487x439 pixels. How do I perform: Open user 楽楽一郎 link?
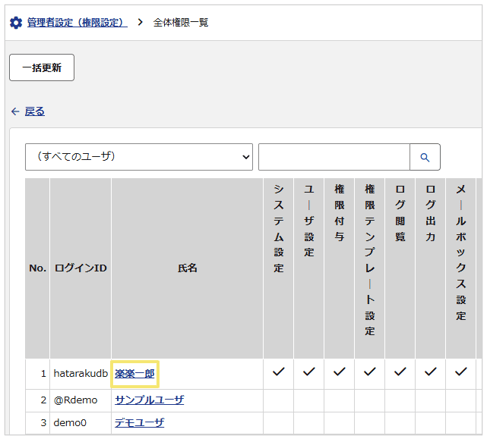click(x=135, y=374)
